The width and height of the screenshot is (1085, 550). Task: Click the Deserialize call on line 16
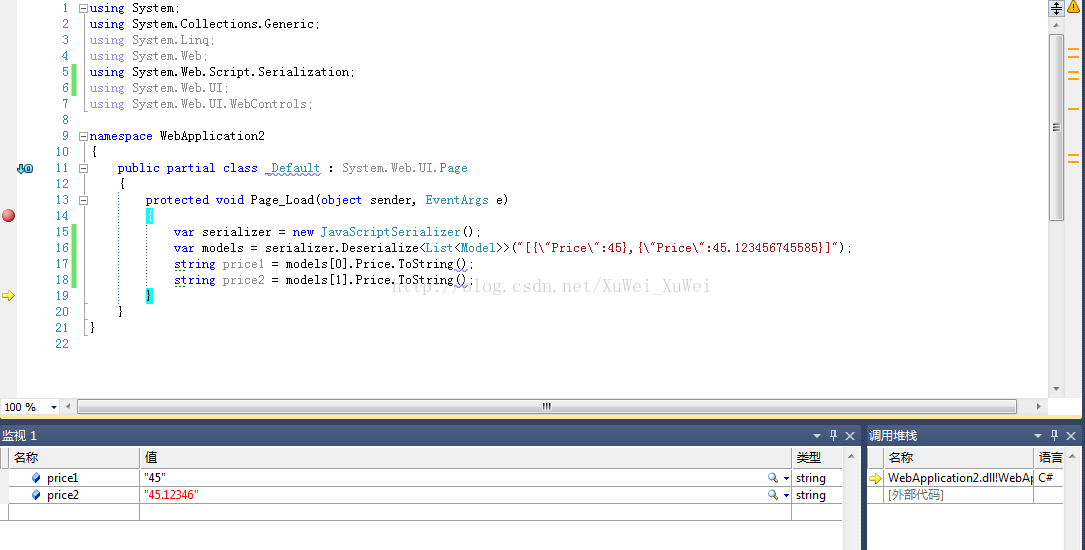pyautogui.click(x=380, y=248)
